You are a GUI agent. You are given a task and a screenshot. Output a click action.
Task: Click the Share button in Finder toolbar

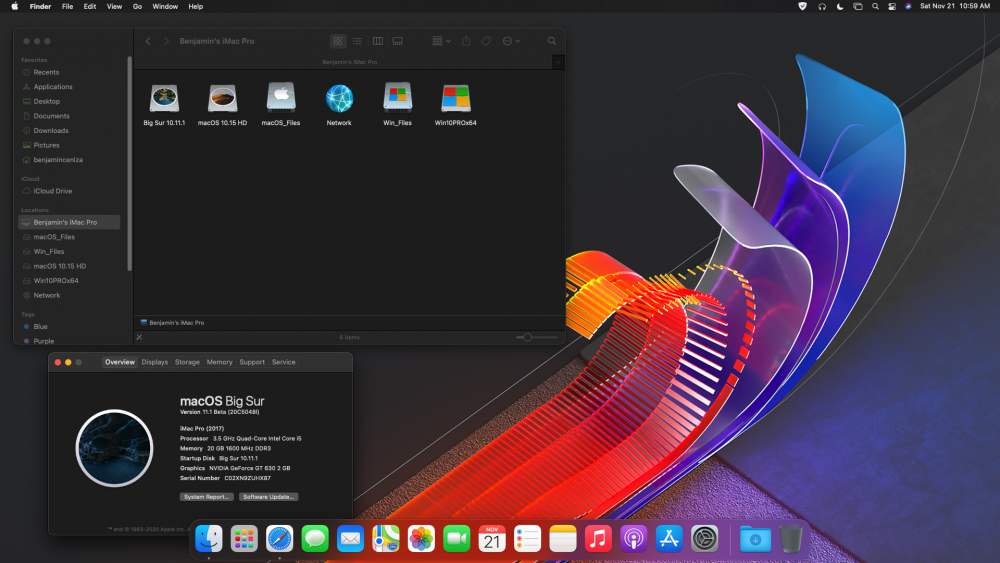[x=466, y=41]
